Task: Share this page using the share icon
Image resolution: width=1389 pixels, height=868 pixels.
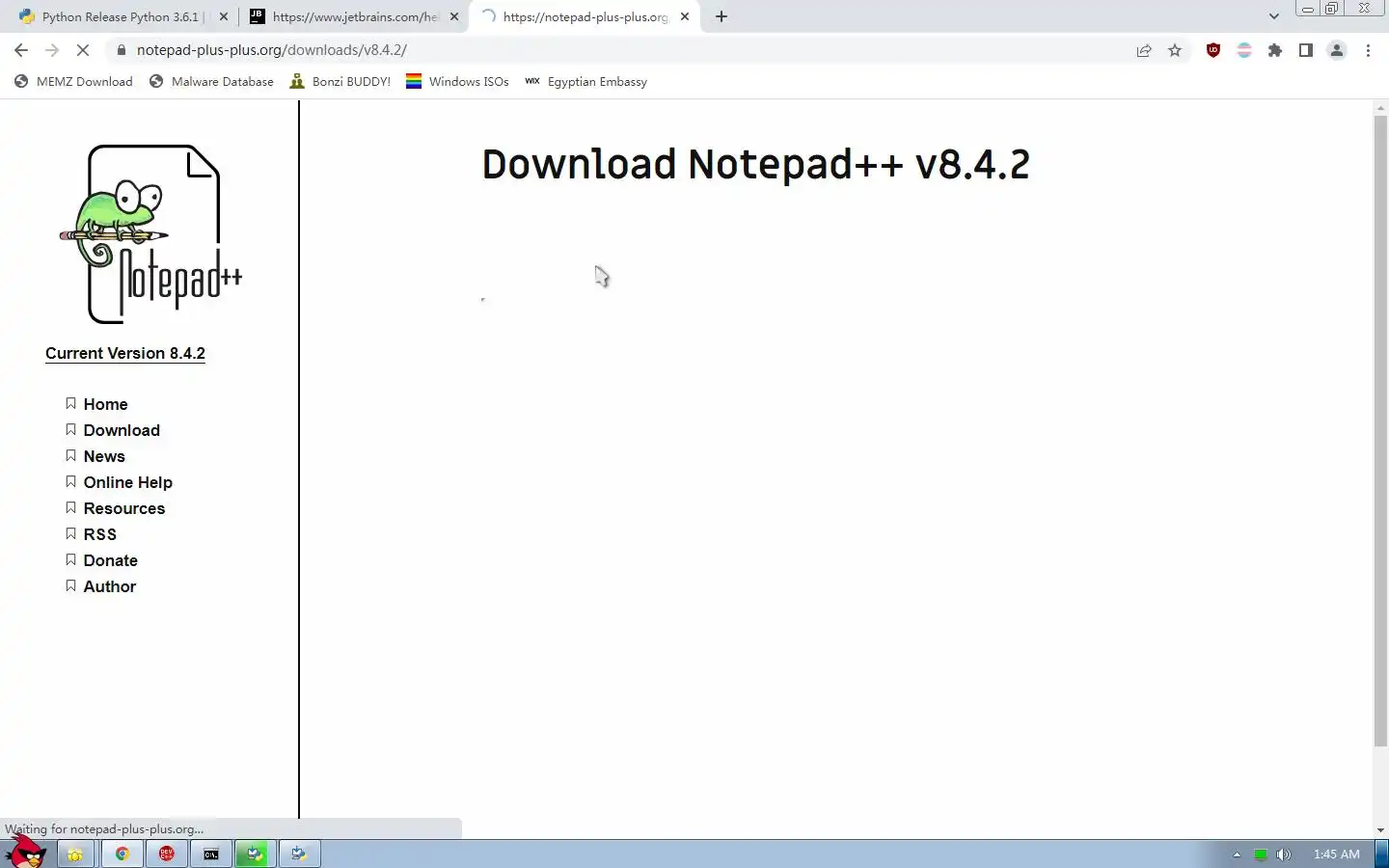Action: coord(1144,50)
